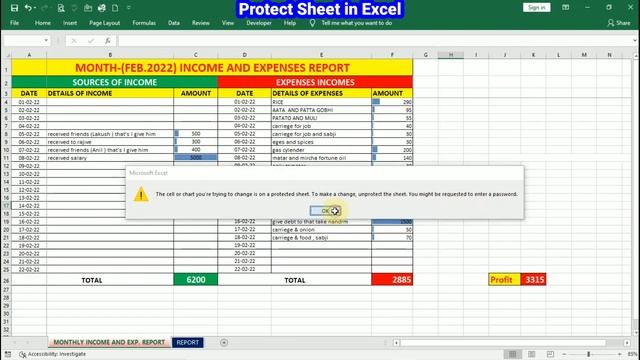Click the Print Preview icon in Quick Access Toolbar
The image size is (640, 360).
pos(61,8)
